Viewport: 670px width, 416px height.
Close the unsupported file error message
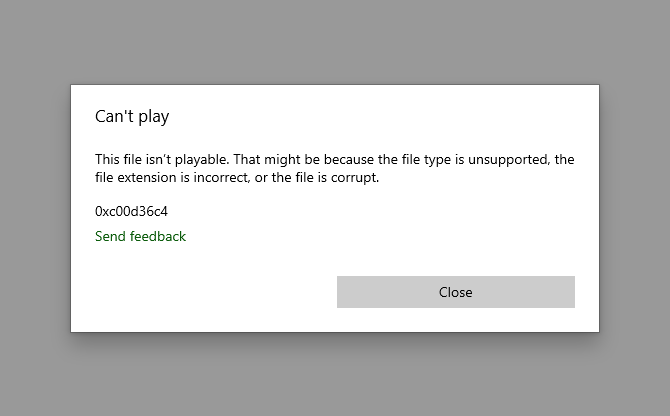[x=455, y=292]
